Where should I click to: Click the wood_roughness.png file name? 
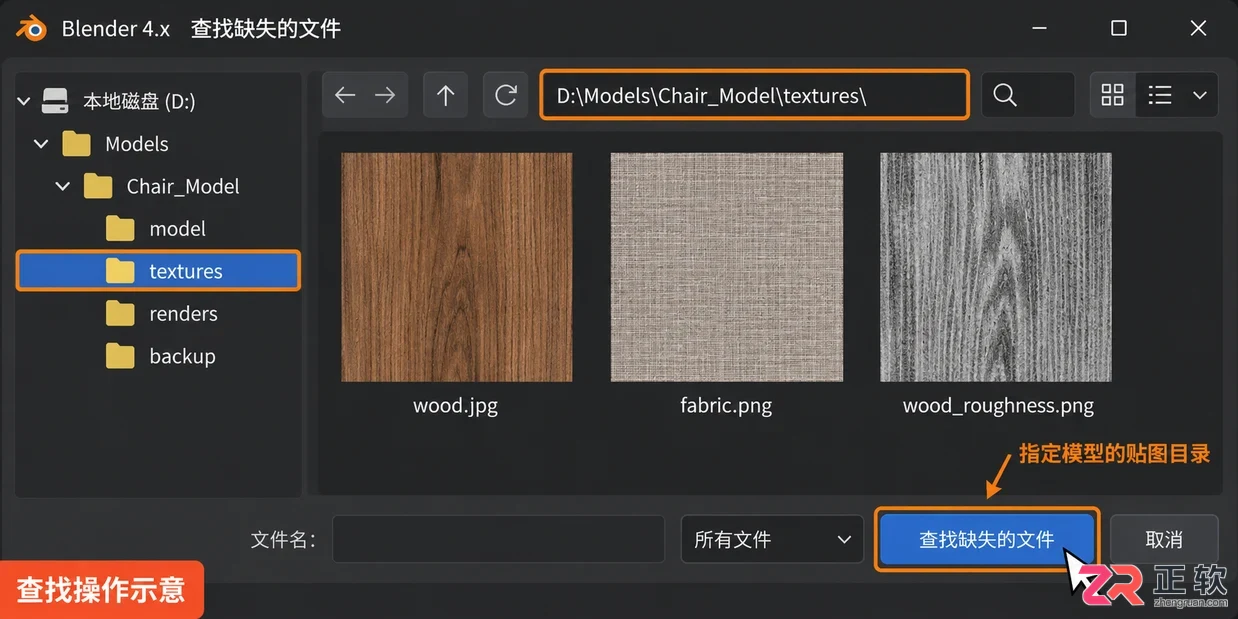[998, 405]
